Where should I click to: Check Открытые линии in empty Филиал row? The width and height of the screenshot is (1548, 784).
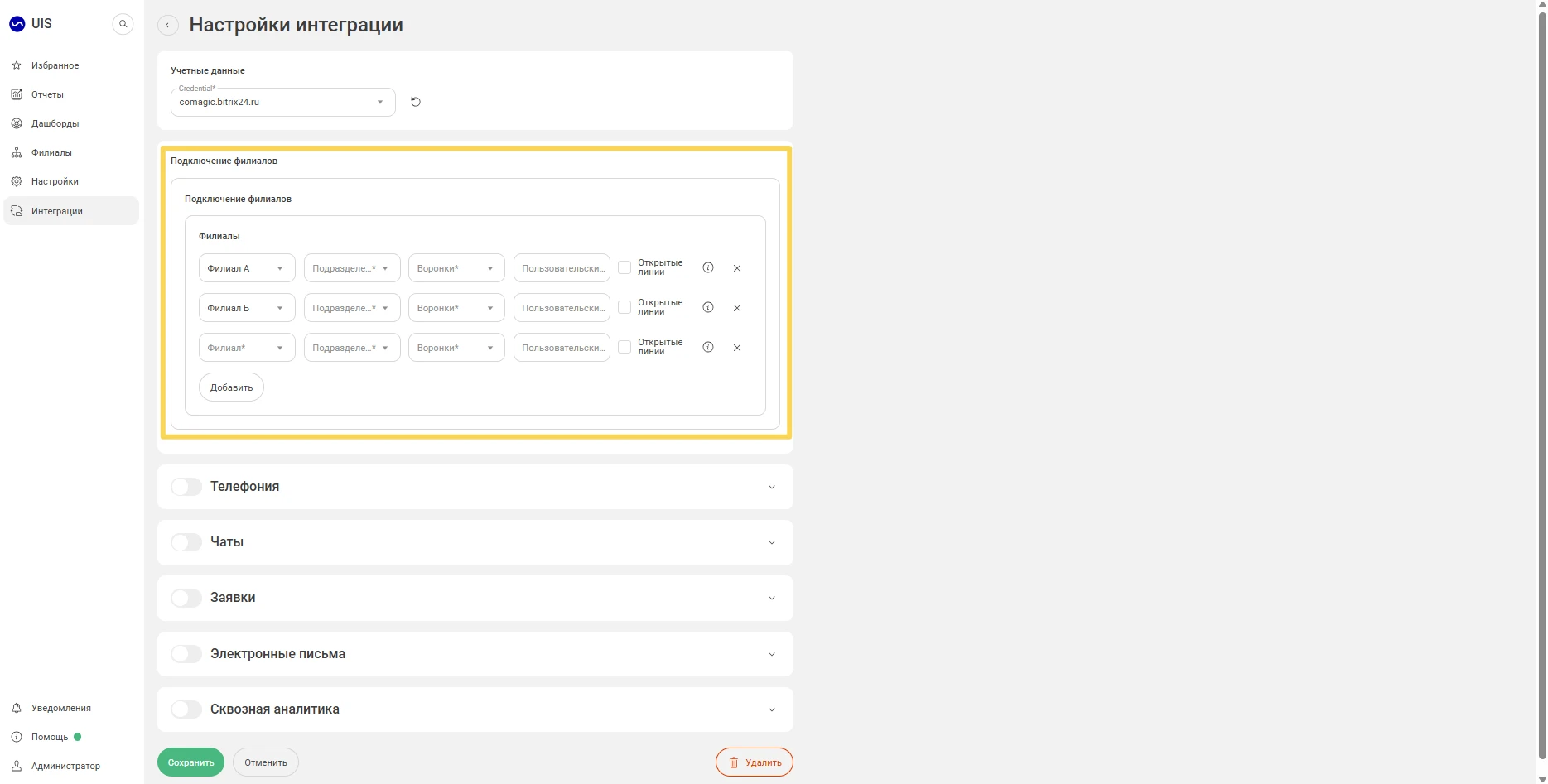pos(625,347)
